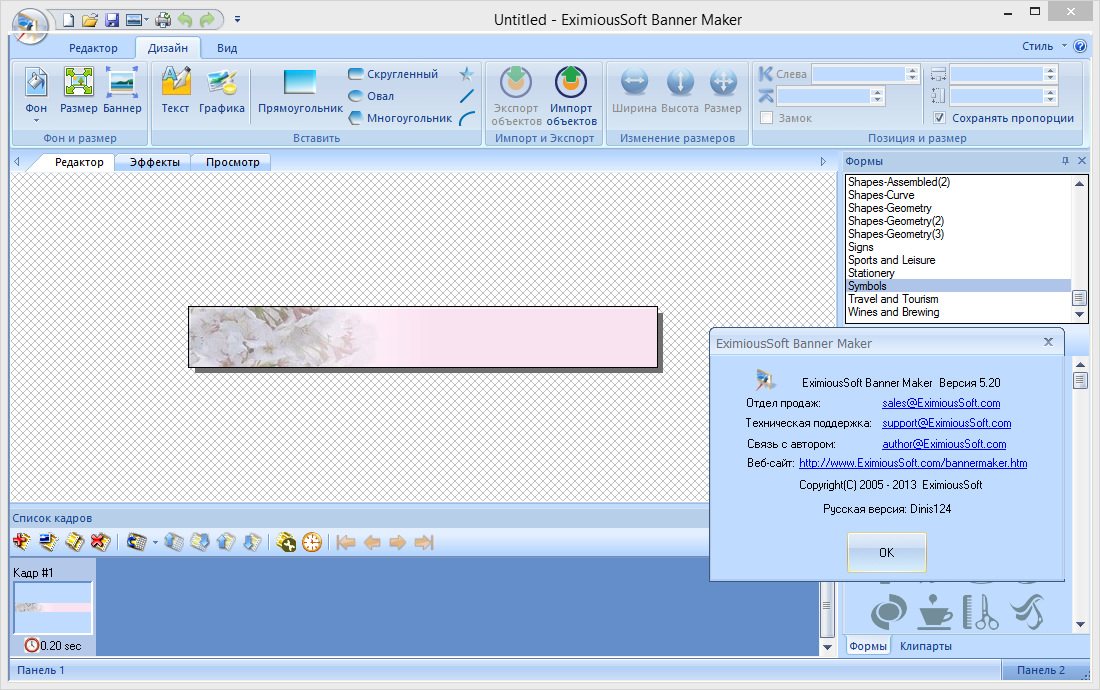
Task: Insert text with the Текст tool
Action: click(x=175, y=90)
